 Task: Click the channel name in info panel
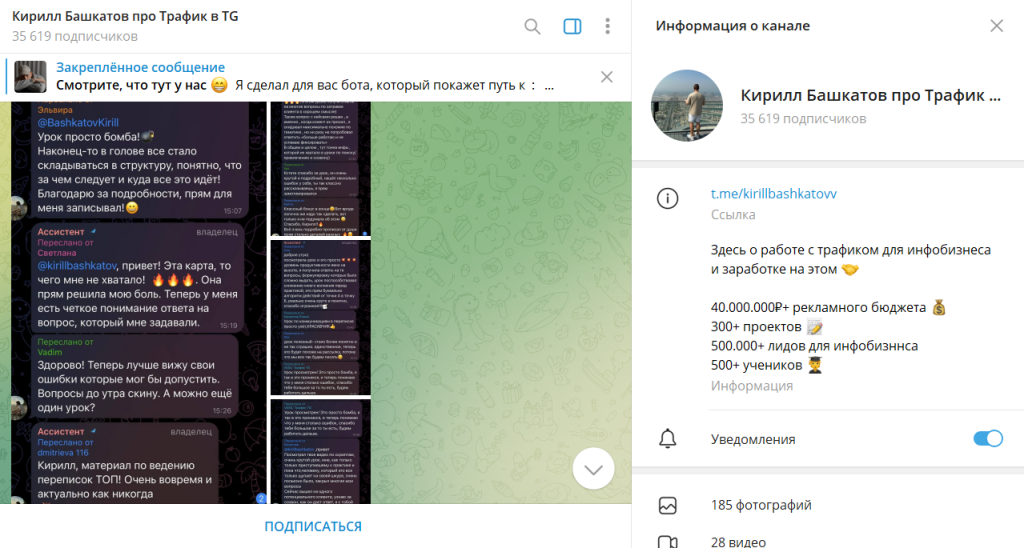click(x=871, y=95)
